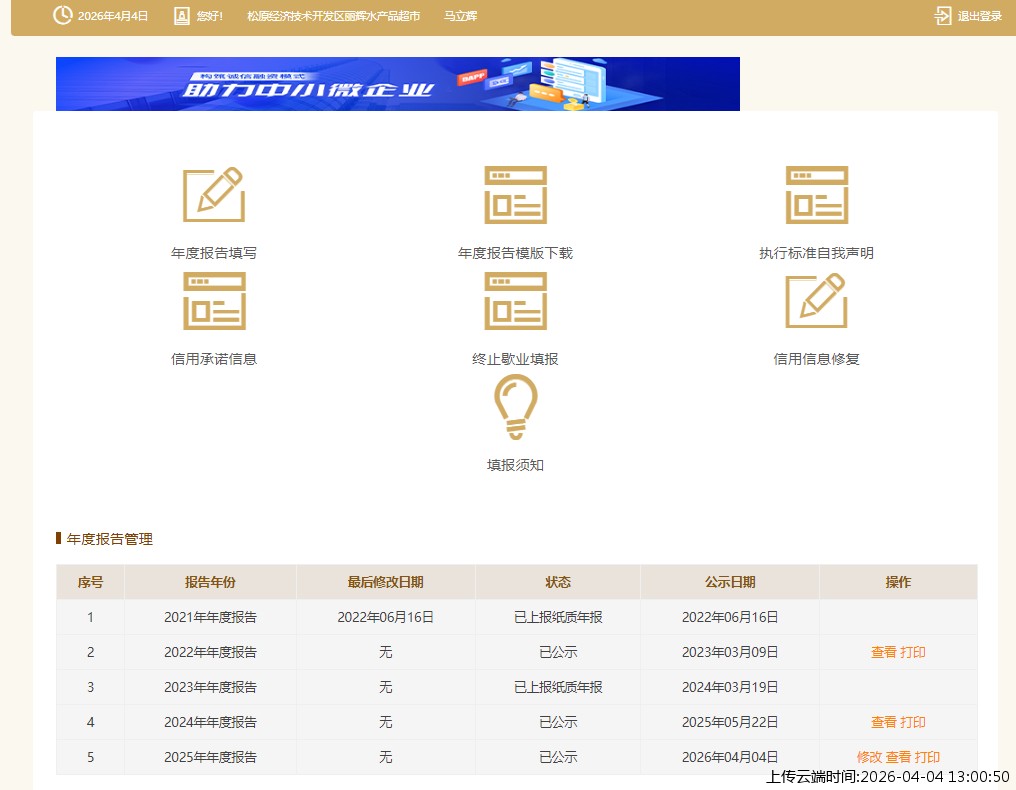Click the 报告年份 column header
The width and height of the screenshot is (1016, 790).
(x=210, y=582)
